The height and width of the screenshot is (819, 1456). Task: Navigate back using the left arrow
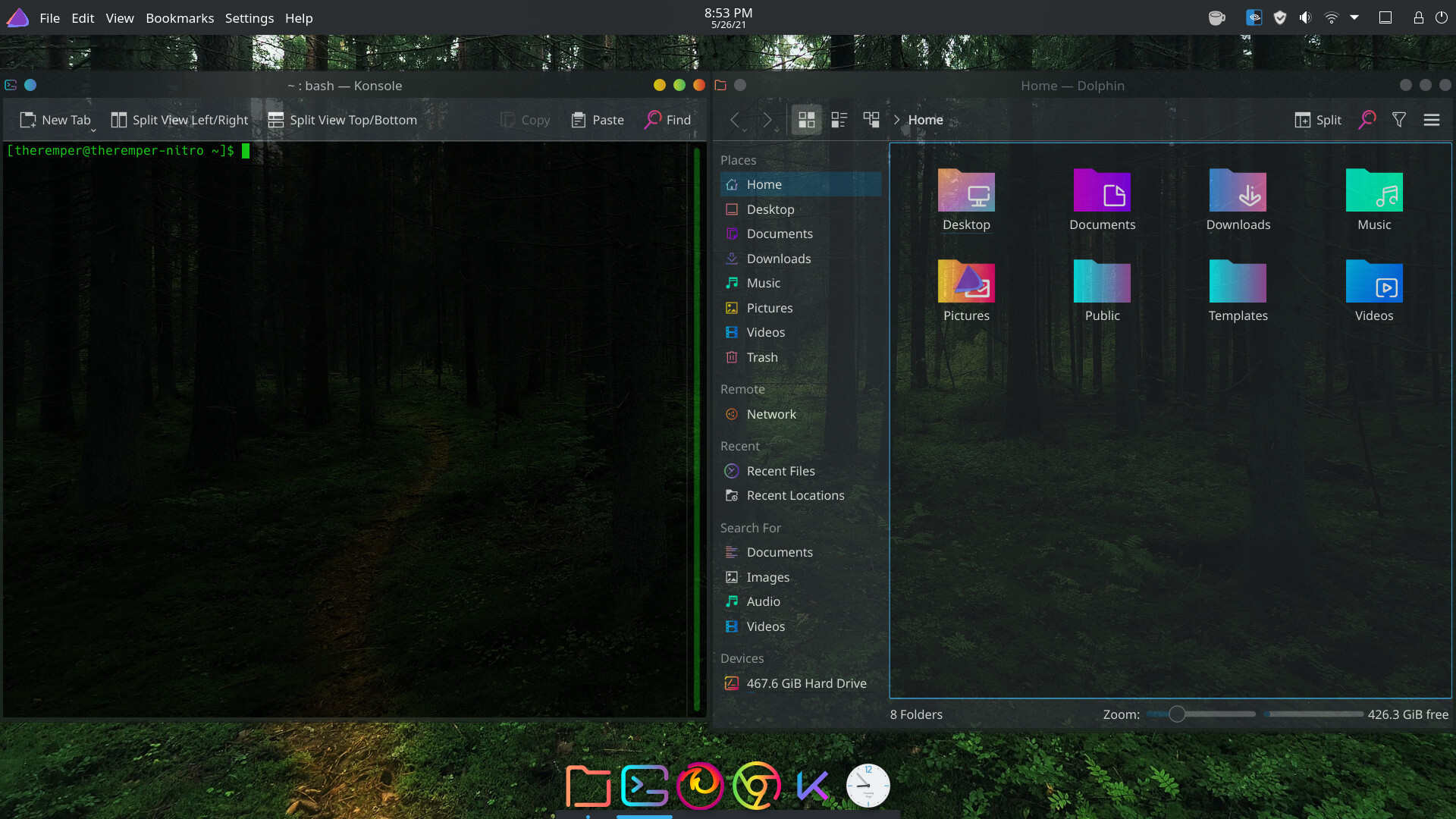[x=737, y=119]
